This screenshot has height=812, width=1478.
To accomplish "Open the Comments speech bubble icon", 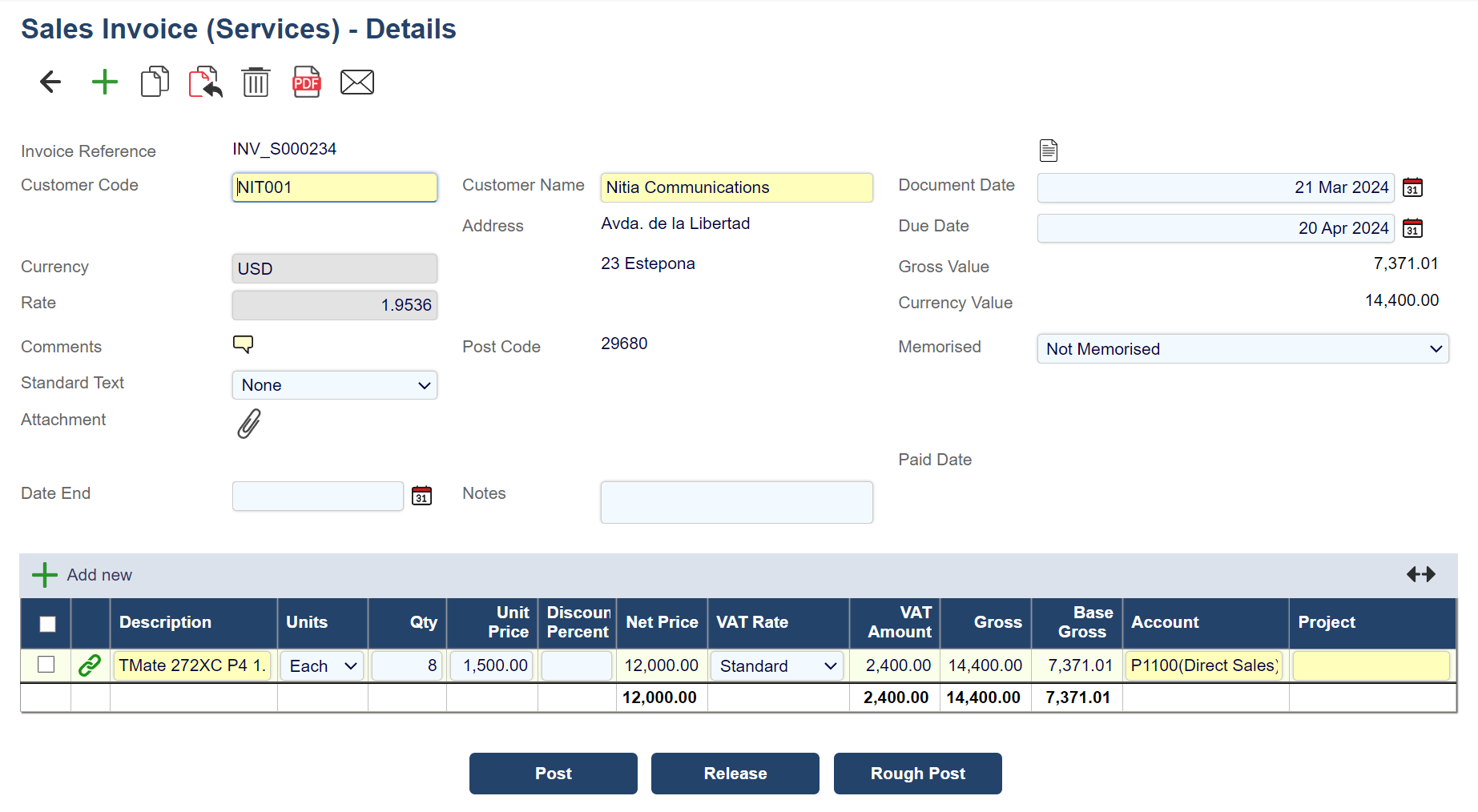I will [243, 344].
